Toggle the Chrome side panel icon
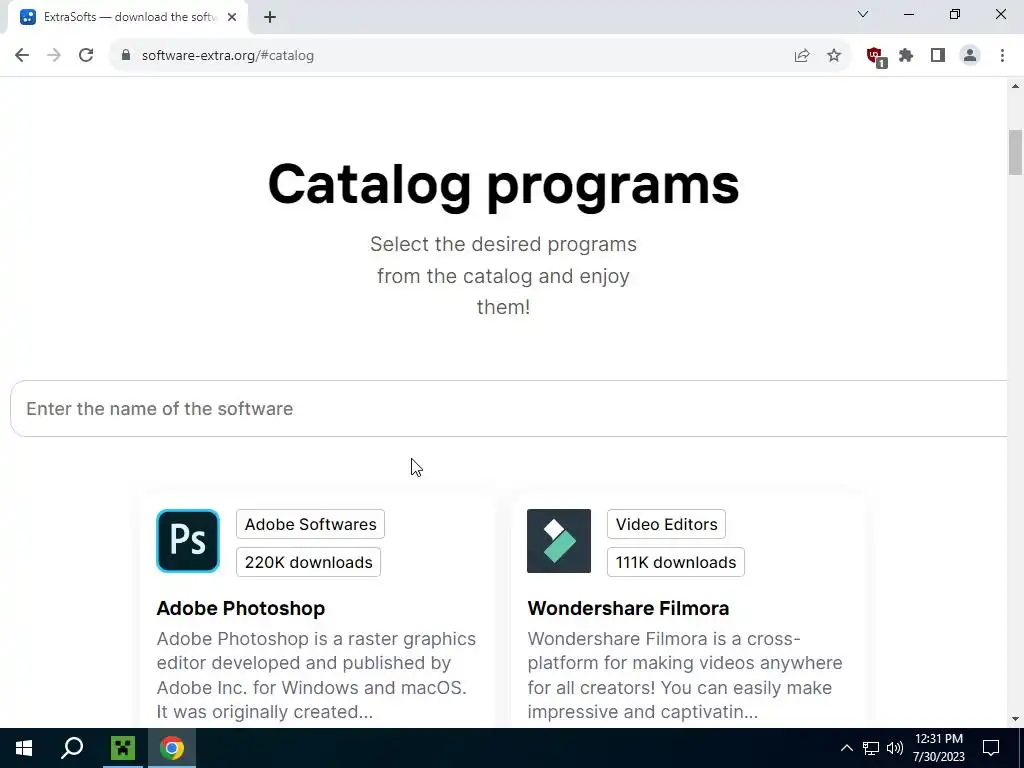The height and width of the screenshot is (768, 1024). (x=938, y=56)
